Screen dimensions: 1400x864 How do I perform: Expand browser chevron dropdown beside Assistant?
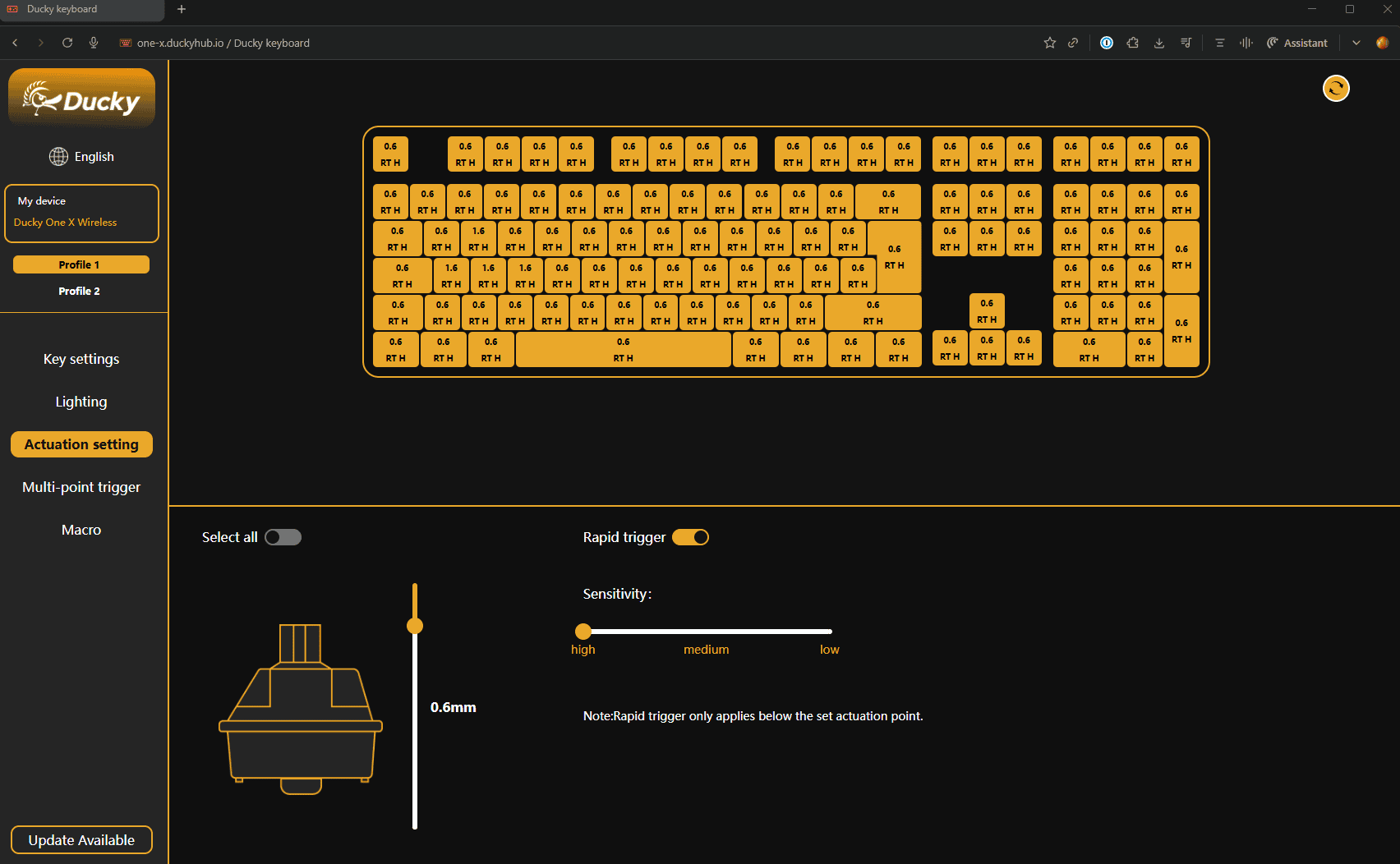(1356, 43)
